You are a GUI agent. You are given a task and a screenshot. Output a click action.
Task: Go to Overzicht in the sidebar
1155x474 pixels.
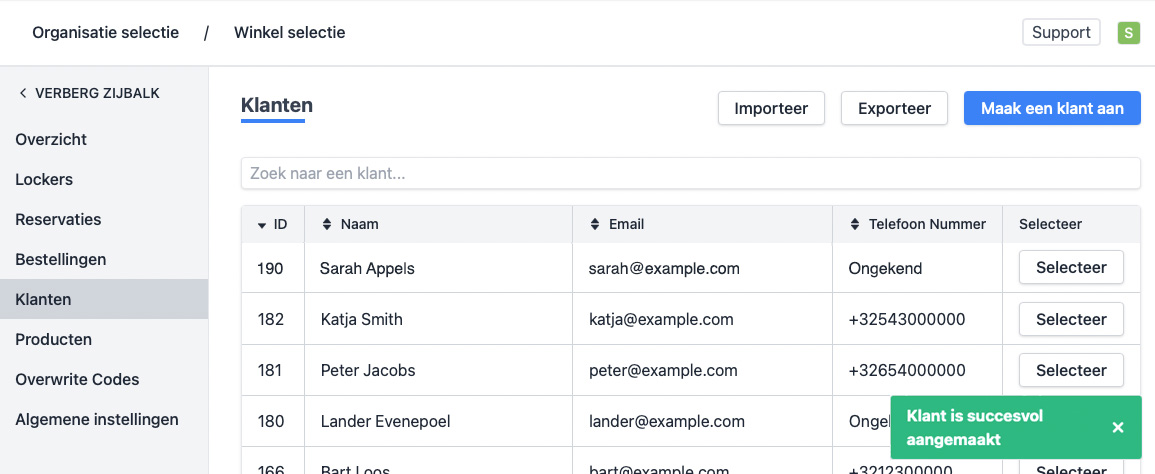51,140
